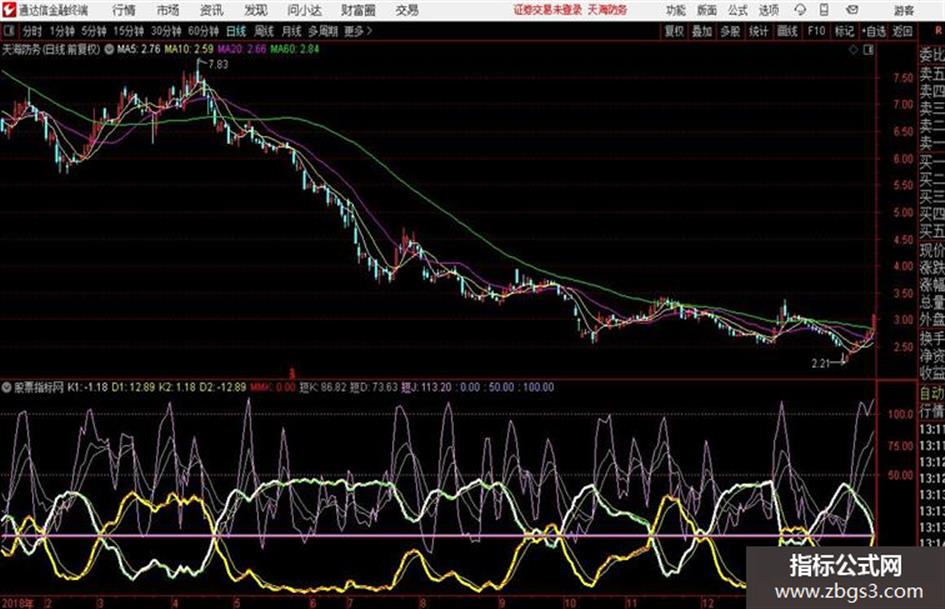The image size is (945, 609).
Task: Click the 自动 label in right panel
Action: (x=932, y=393)
